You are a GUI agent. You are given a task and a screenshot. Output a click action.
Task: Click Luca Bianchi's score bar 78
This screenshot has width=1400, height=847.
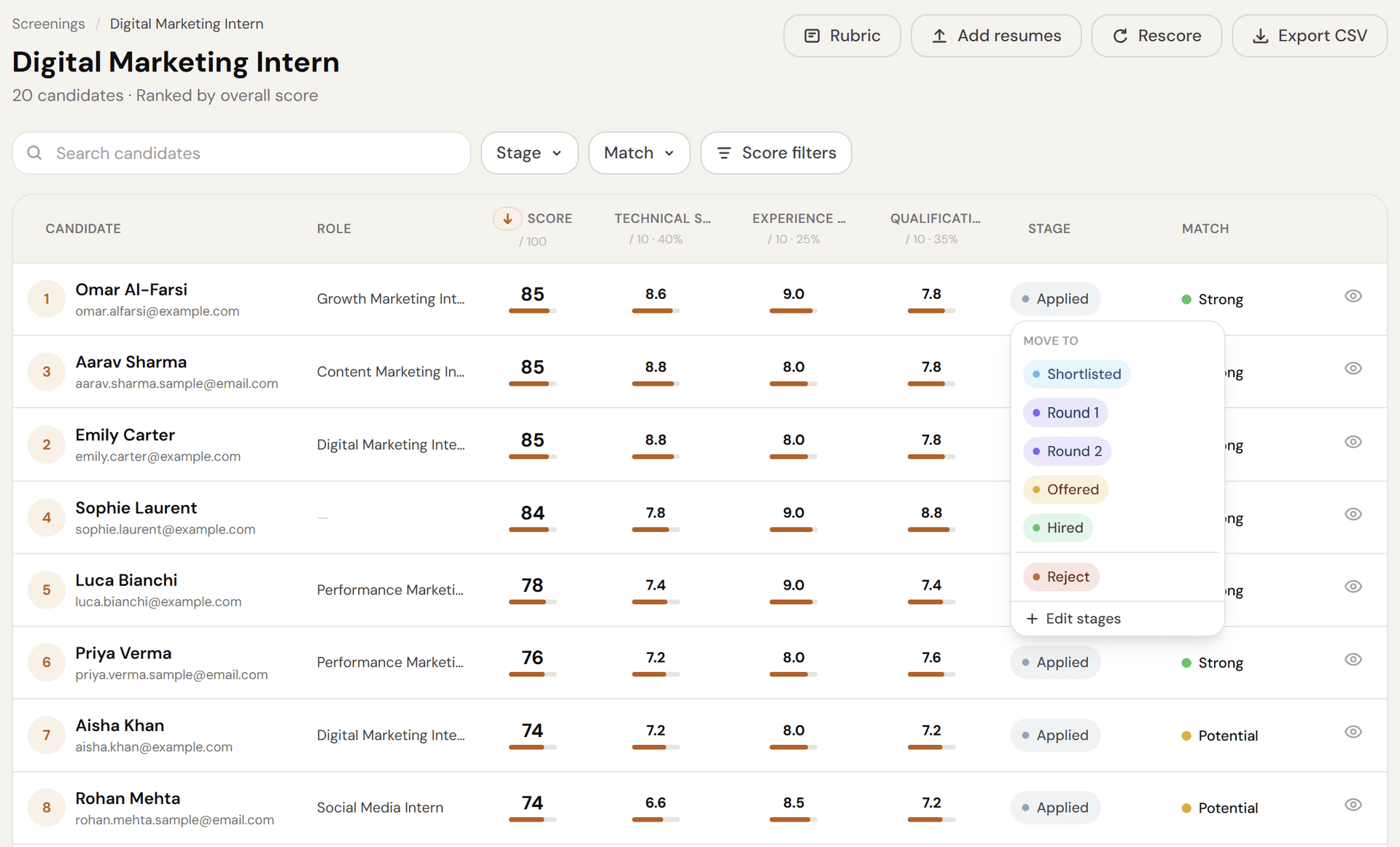pos(532,602)
